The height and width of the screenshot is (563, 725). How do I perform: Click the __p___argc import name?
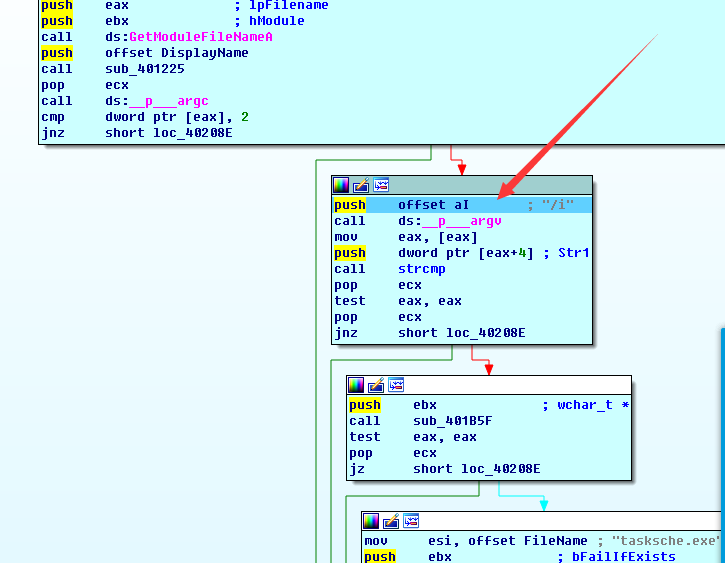click(169, 101)
